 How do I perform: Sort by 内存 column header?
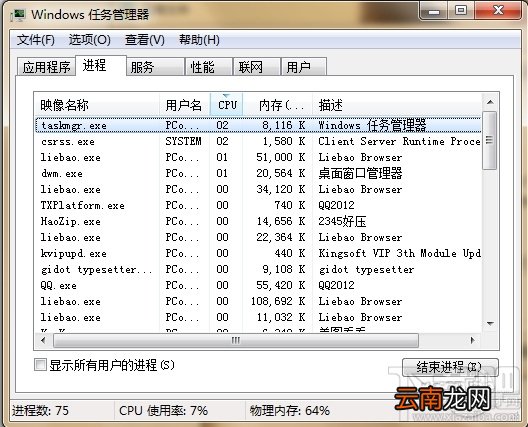(x=278, y=105)
